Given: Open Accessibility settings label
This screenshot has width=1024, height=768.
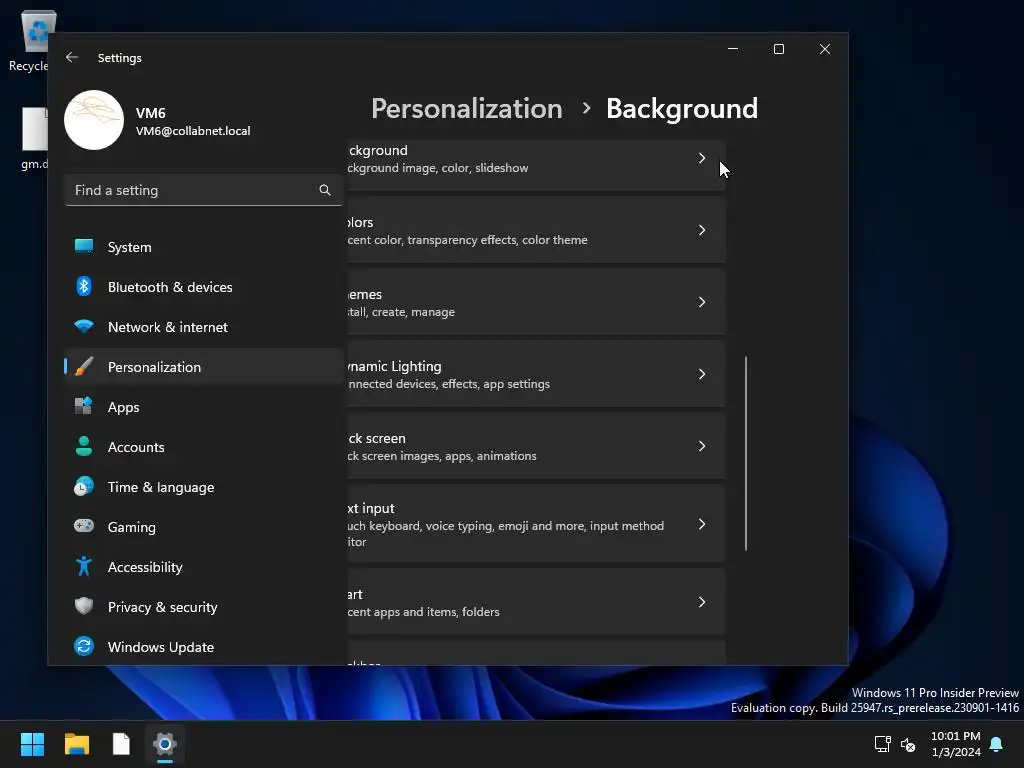Looking at the screenshot, I should tap(145, 567).
